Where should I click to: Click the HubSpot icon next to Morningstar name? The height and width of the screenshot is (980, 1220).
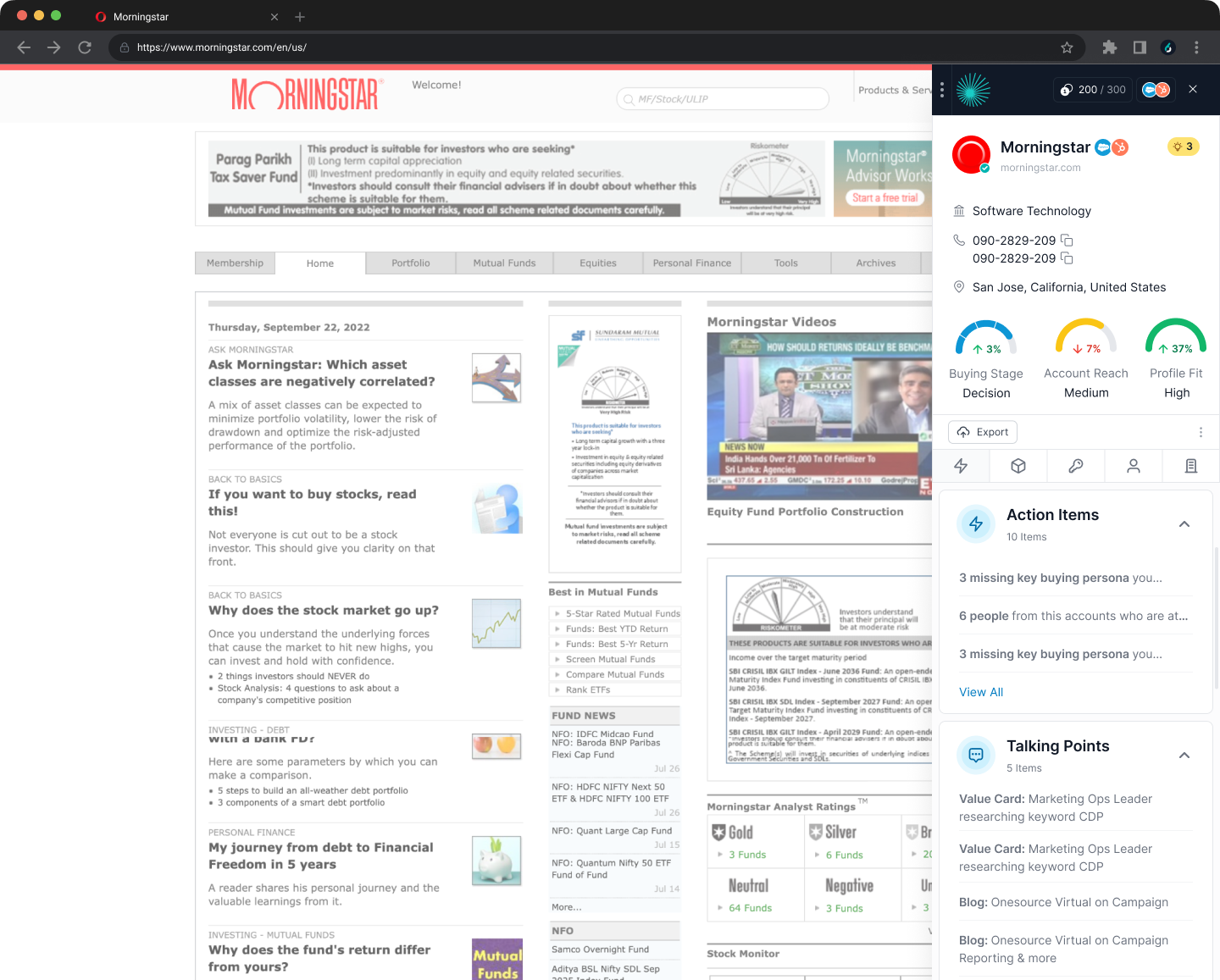[1120, 147]
